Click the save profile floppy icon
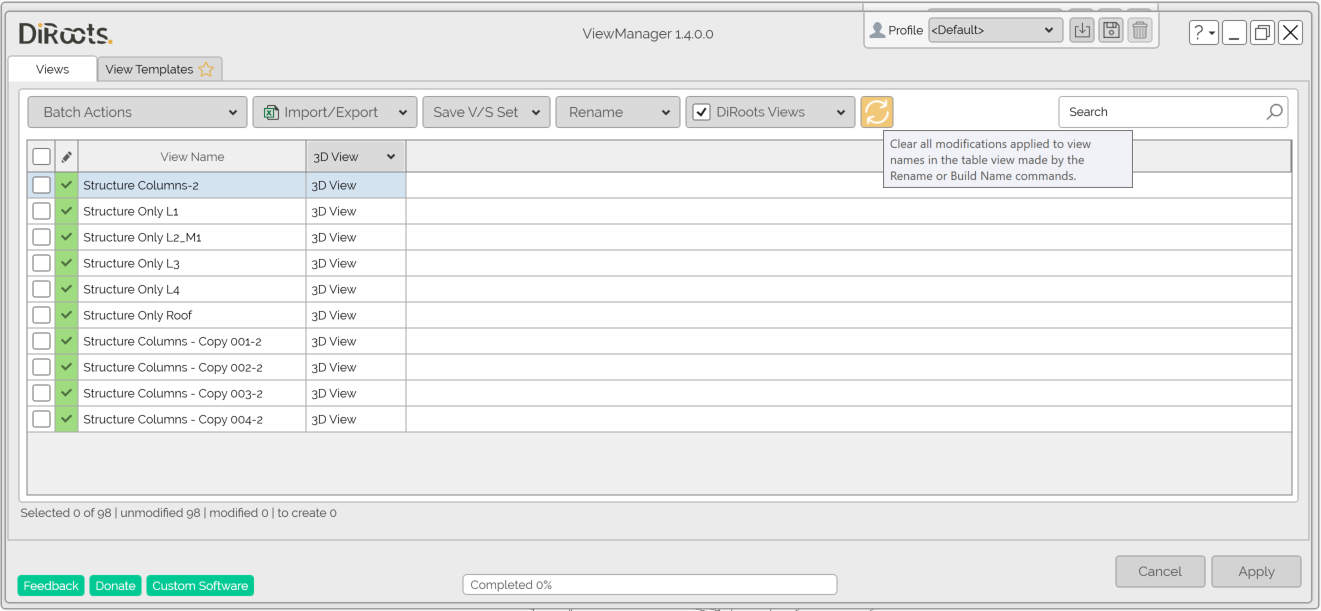The height and width of the screenshot is (611, 1321). (1110, 31)
